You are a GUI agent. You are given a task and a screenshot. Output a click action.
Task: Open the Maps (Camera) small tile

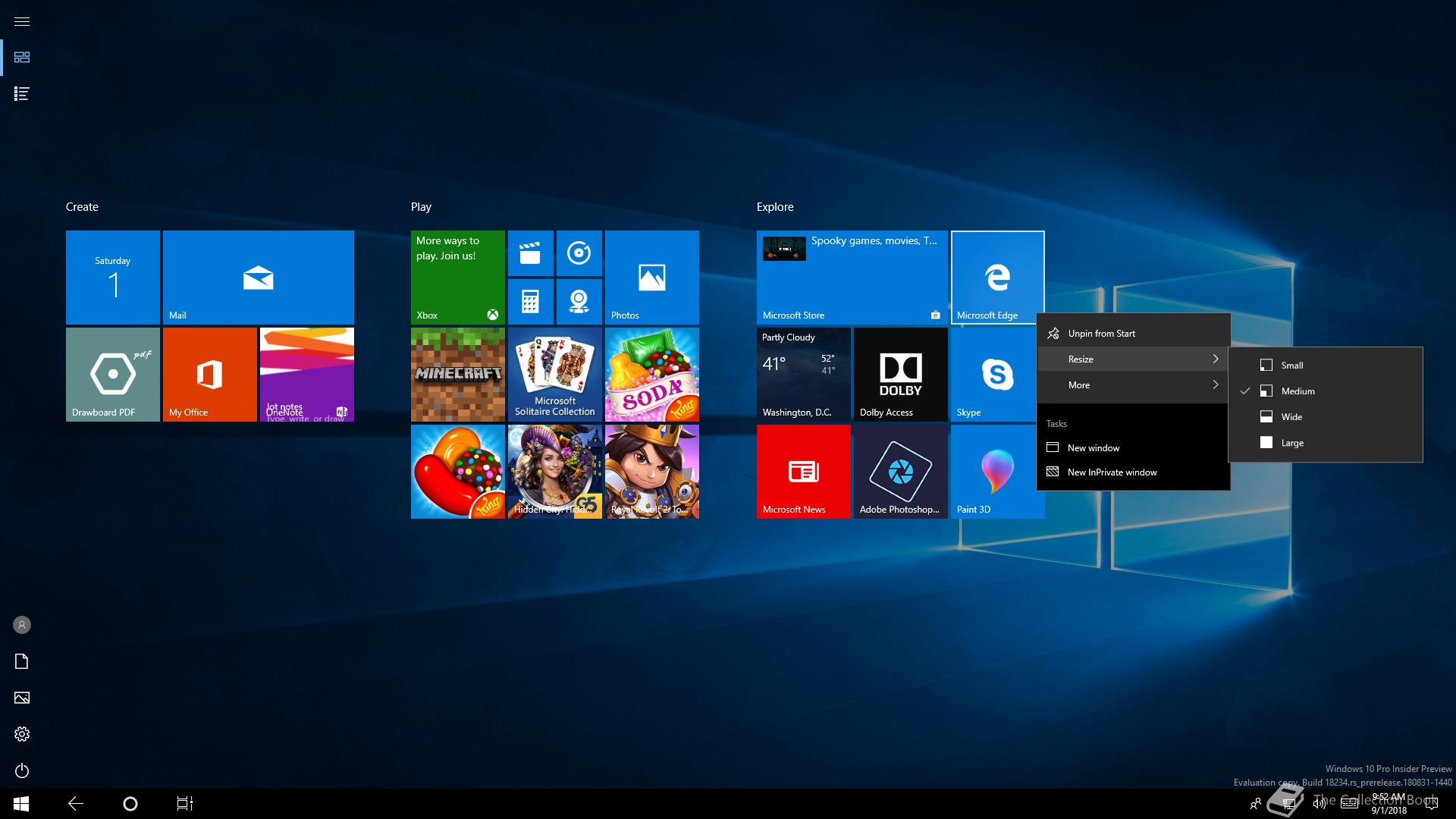[579, 302]
